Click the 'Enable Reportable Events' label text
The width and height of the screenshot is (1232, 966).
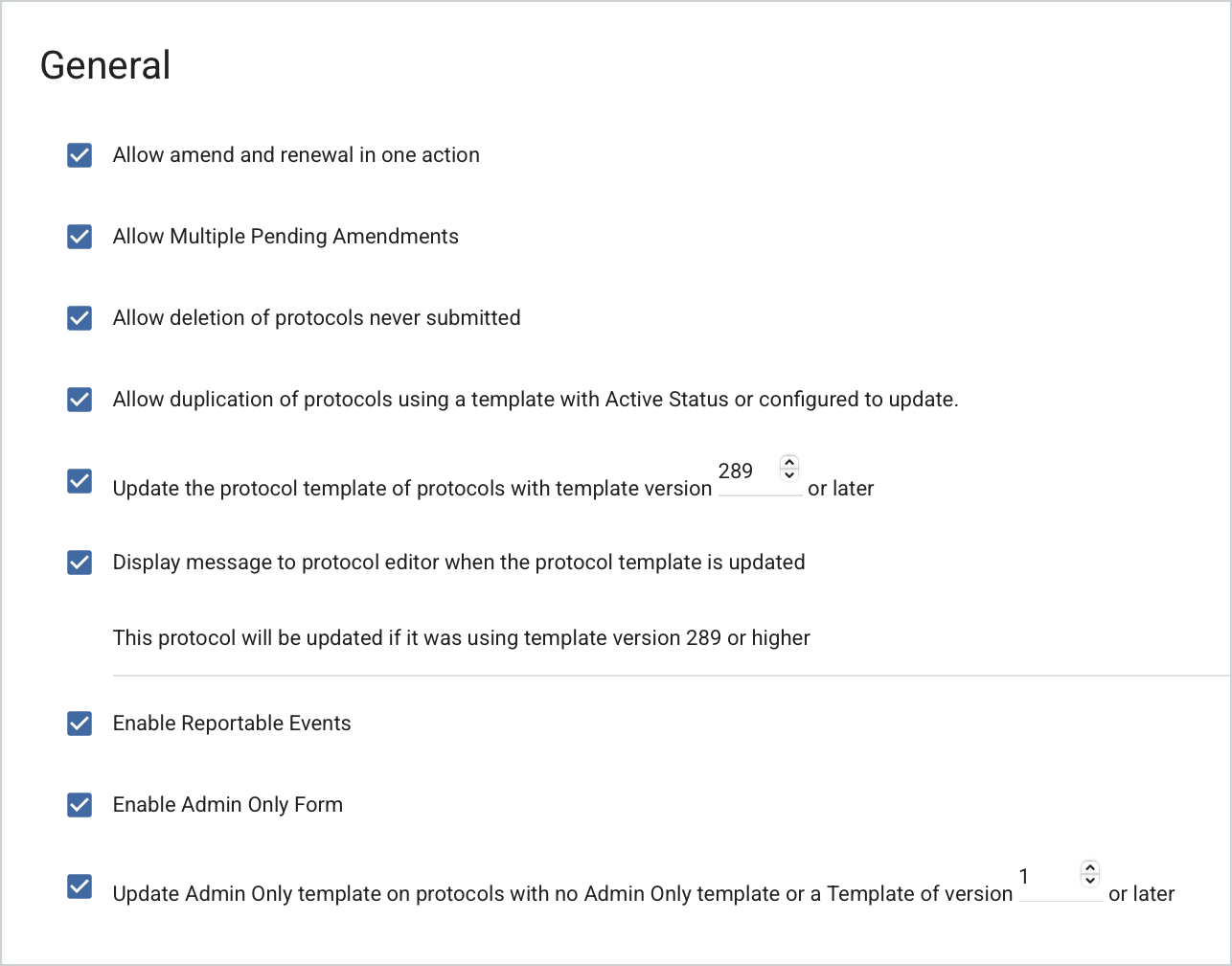(232, 724)
